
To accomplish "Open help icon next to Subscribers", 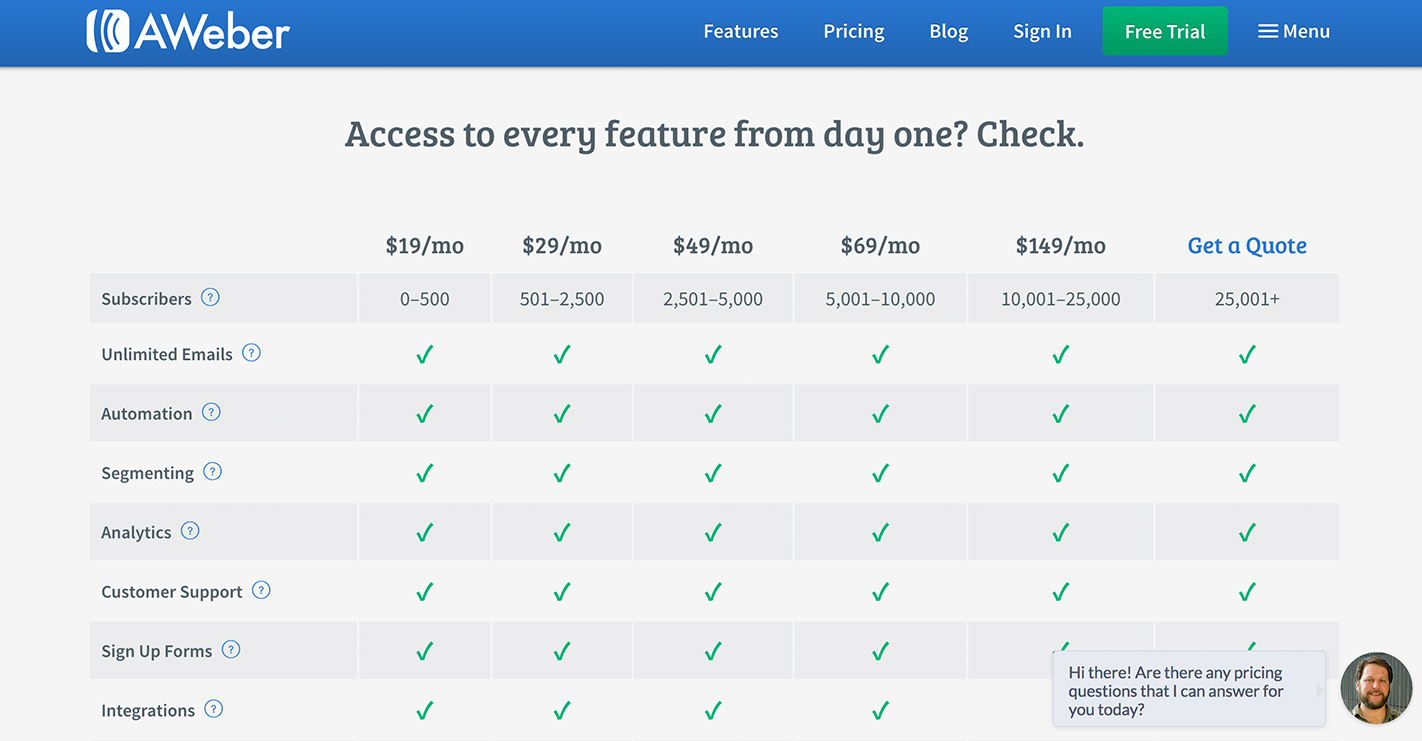I will point(210,297).
